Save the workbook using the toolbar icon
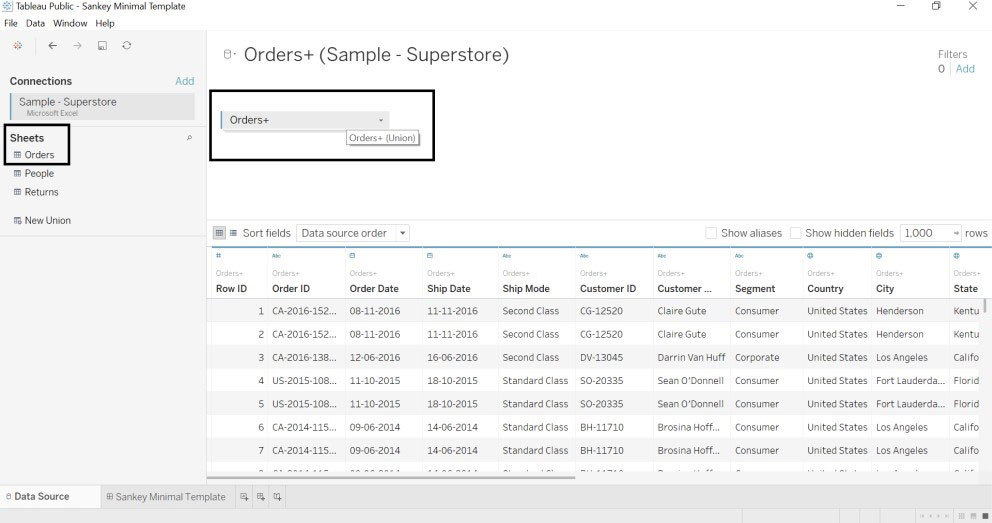Image resolution: width=992 pixels, height=523 pixels. click(x=102, y=46)
